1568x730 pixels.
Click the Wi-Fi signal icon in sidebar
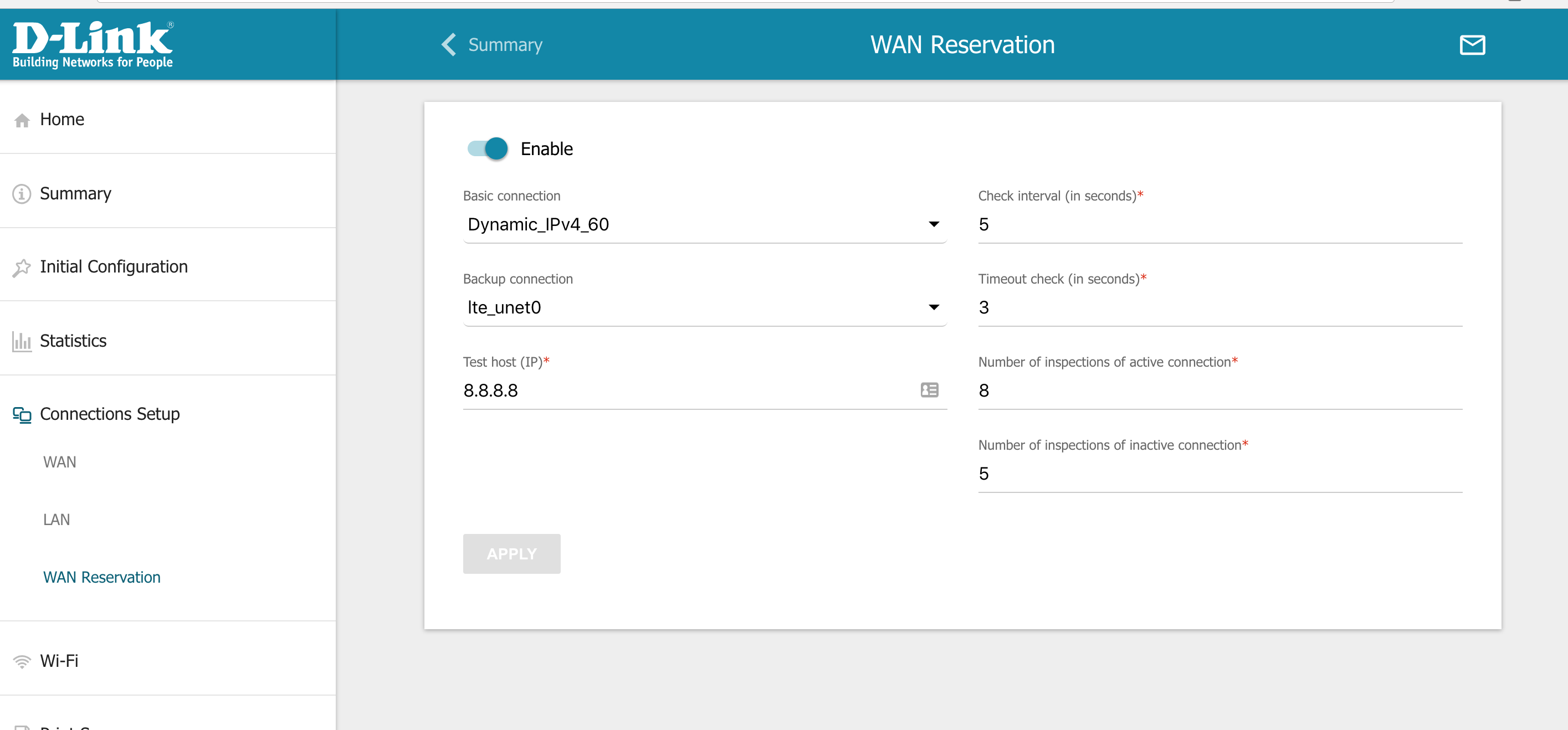[x=22, y=661]
